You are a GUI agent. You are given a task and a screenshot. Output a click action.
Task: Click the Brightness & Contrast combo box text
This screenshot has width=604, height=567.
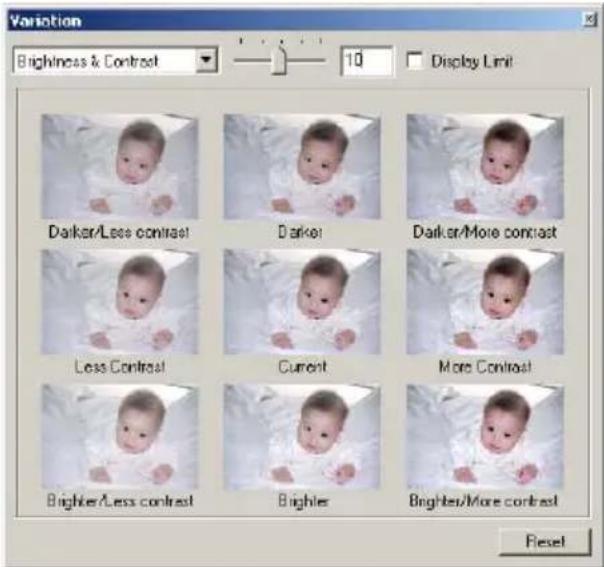88,61
